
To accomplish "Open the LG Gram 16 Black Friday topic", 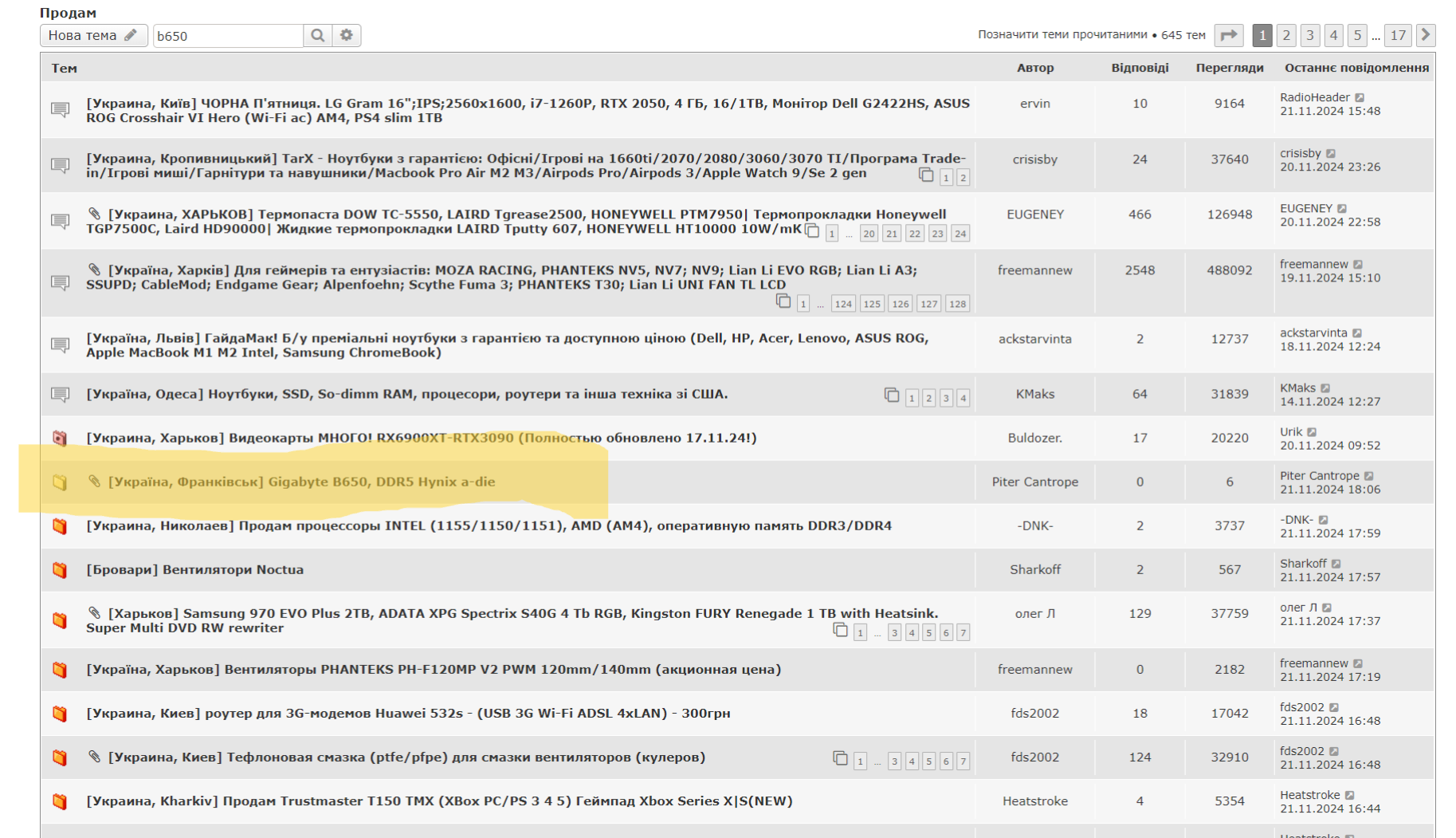I will 528,110.
